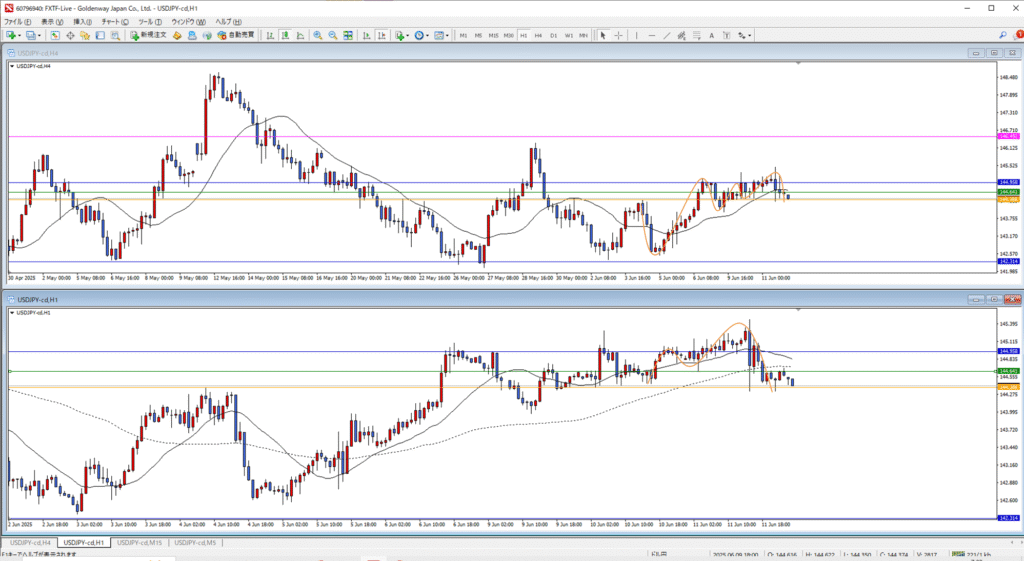
Task: Open the search magnifier at top right
Action: pos(1002,35)
